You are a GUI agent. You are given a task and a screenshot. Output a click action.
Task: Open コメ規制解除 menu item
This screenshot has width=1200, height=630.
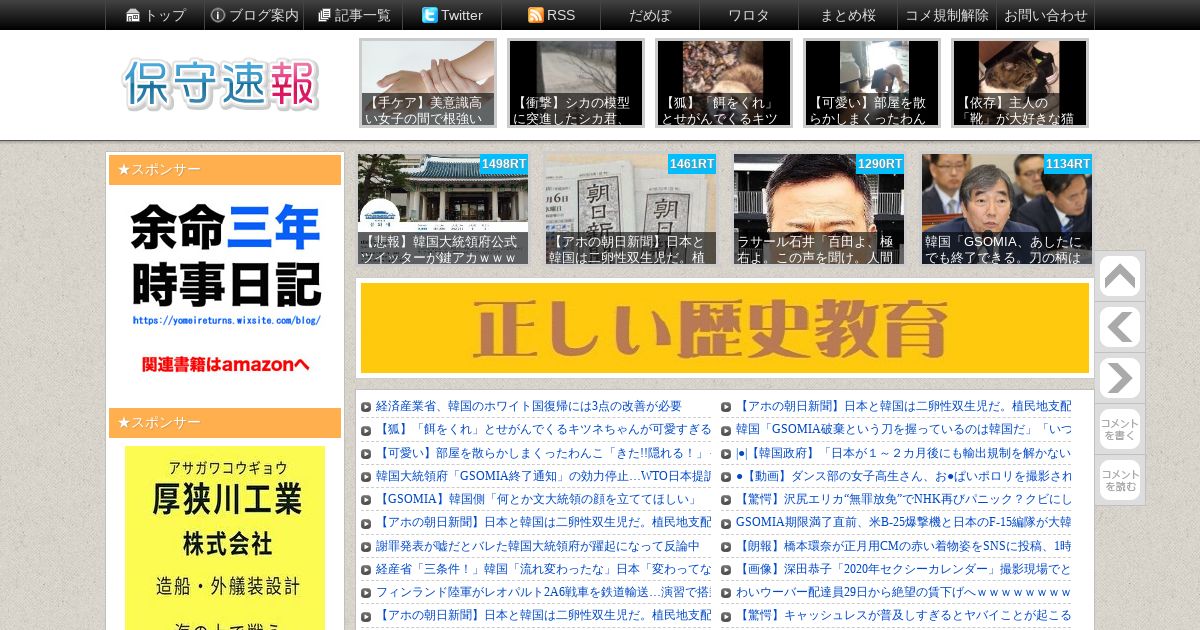947,15
